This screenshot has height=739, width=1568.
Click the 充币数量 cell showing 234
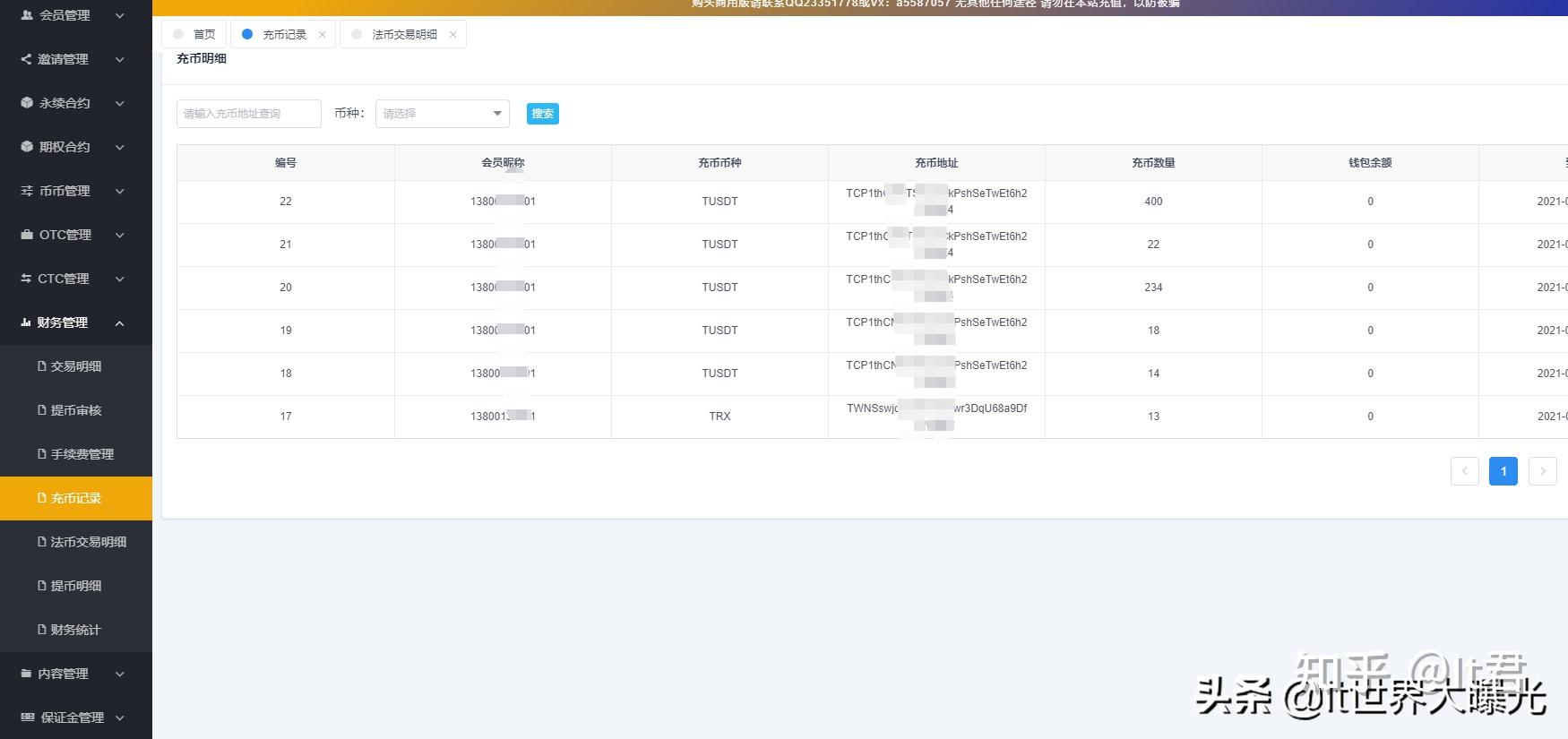pos(1153,288)
